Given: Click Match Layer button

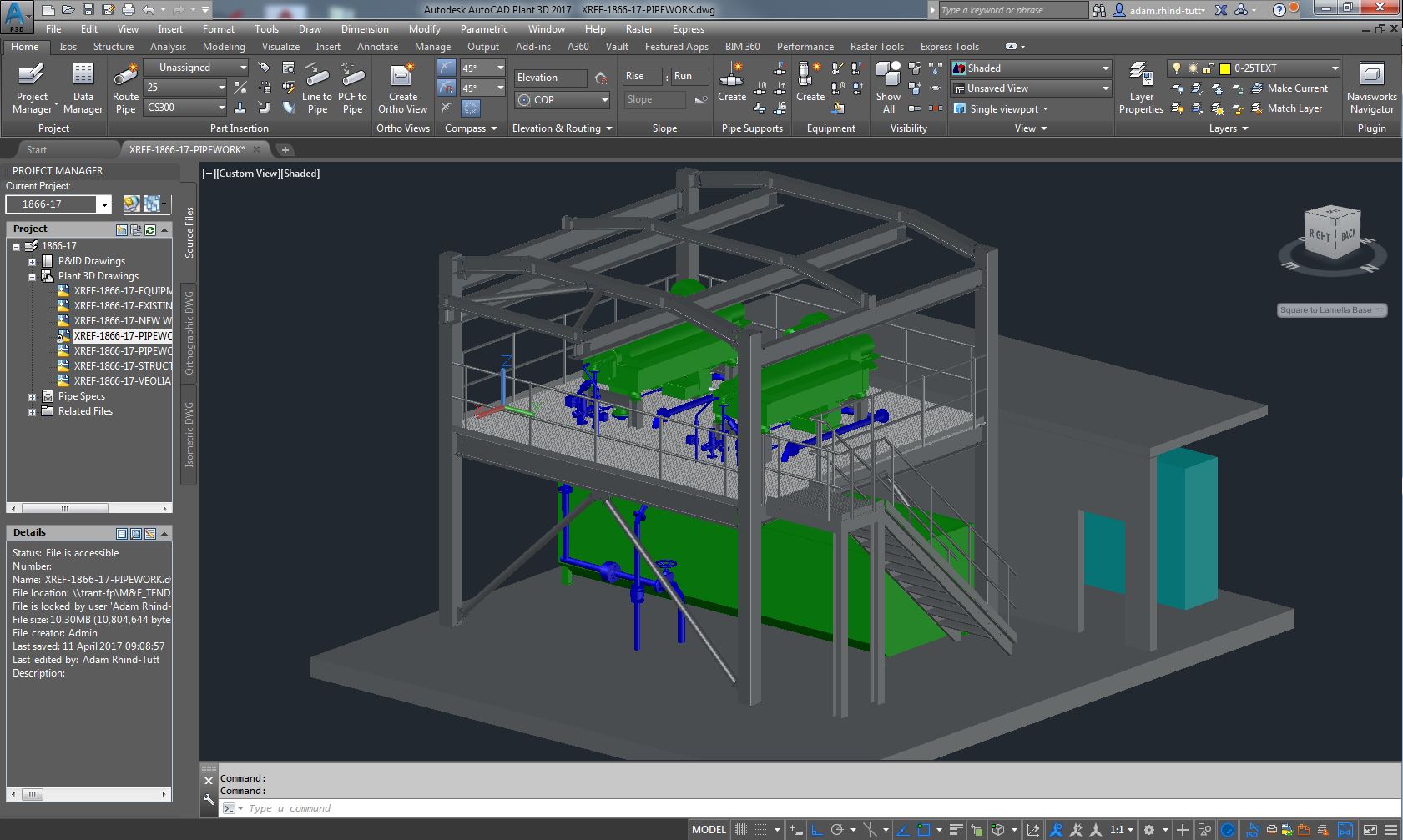Looking at the screenshot, I should click(x=1286, y=108).
